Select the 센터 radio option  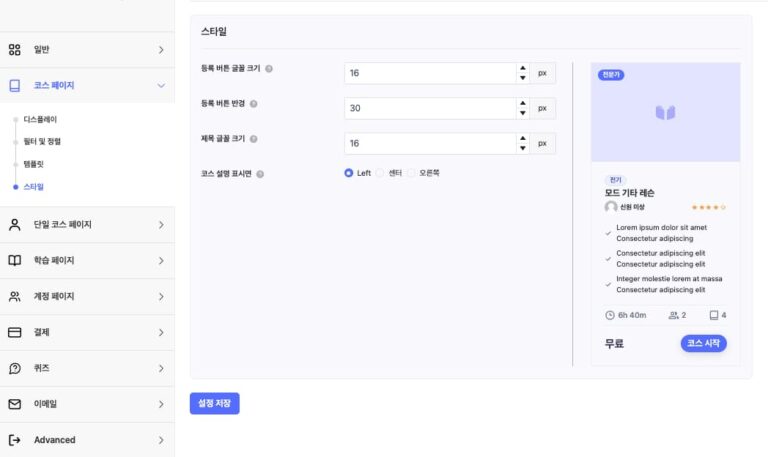tap(380, 173)
